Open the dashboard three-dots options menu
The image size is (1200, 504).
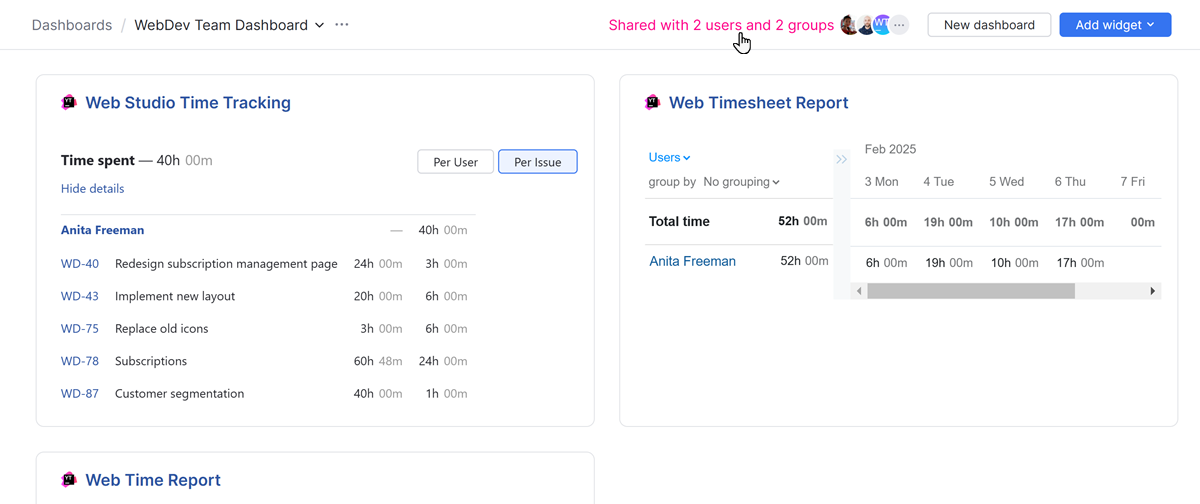[x=342, y=25]
